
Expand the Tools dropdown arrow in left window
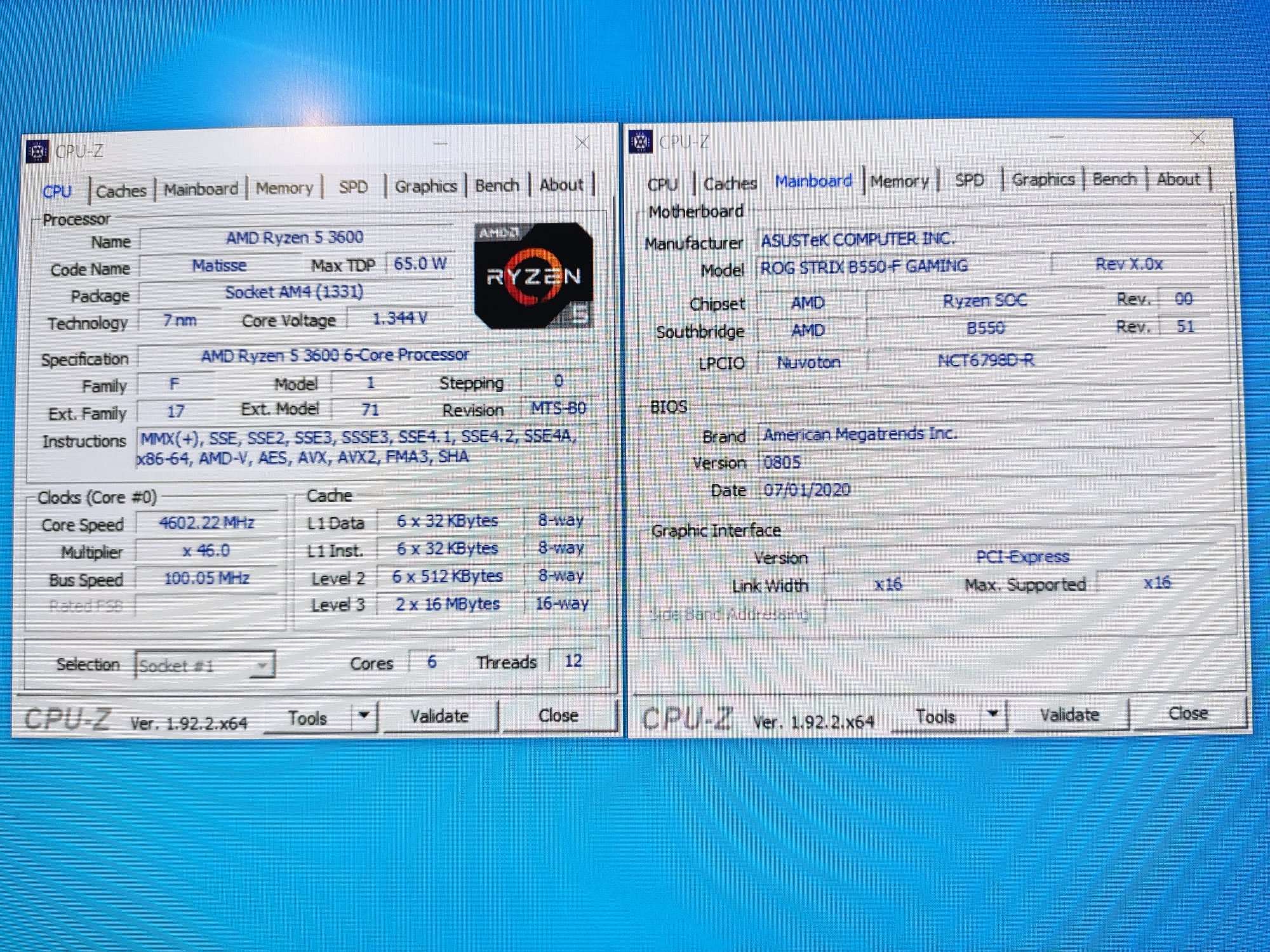click(364, 715)
